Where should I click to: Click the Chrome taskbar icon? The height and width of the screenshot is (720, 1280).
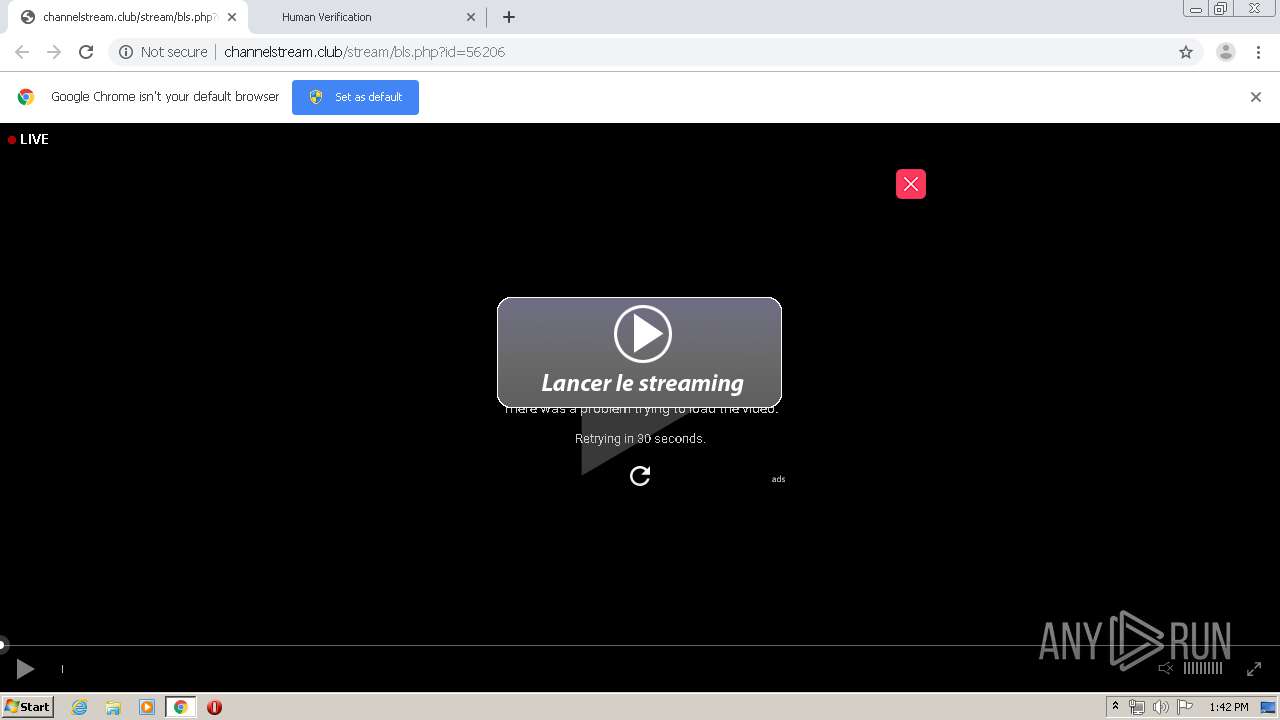pos(180,707)
